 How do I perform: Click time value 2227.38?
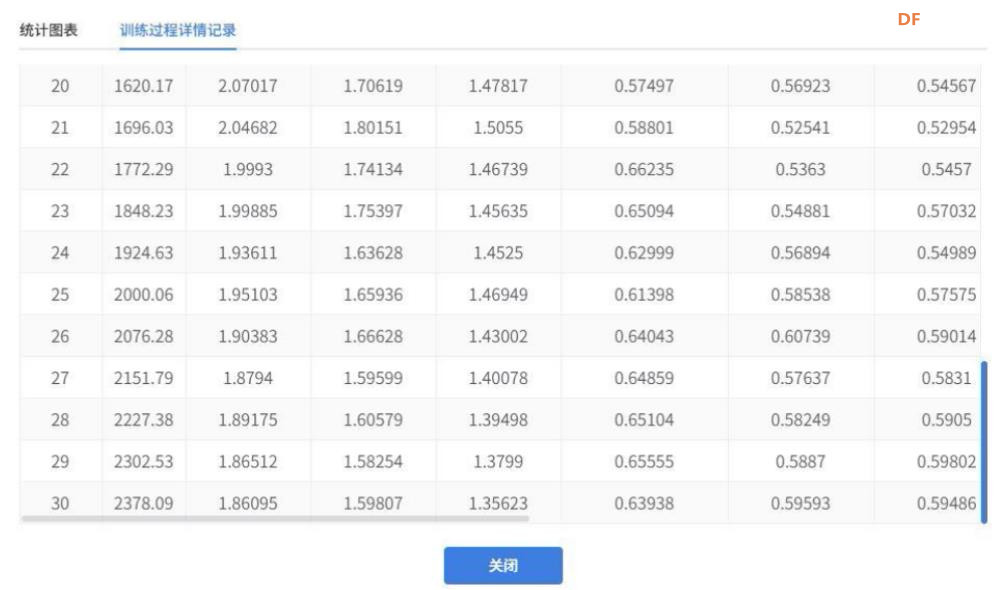[144, 419]
